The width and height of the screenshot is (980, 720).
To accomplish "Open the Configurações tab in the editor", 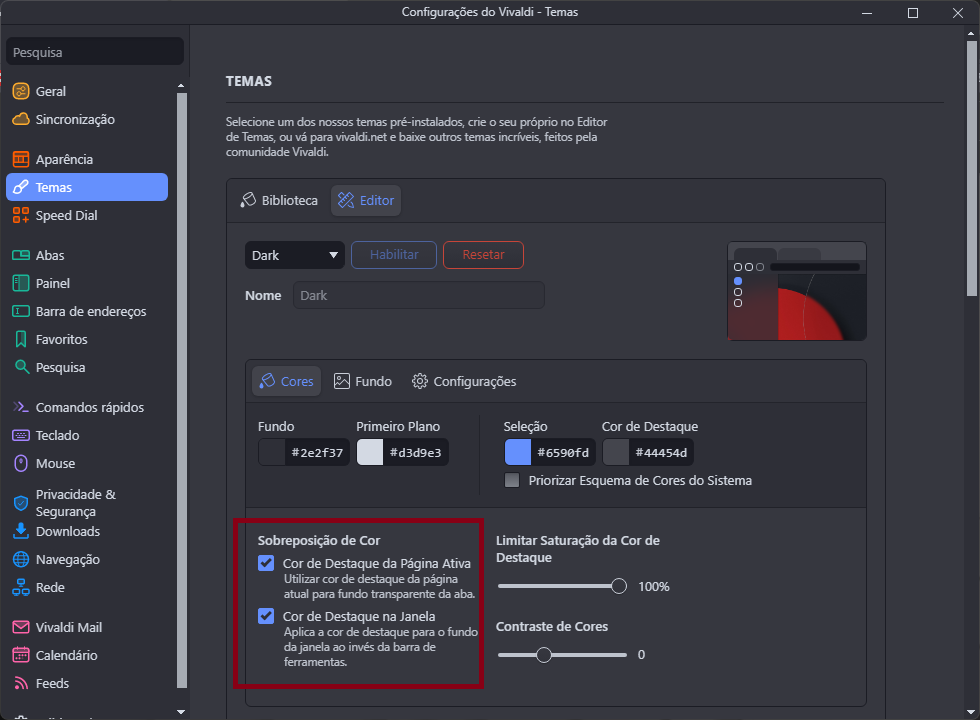I will [464, 381].
